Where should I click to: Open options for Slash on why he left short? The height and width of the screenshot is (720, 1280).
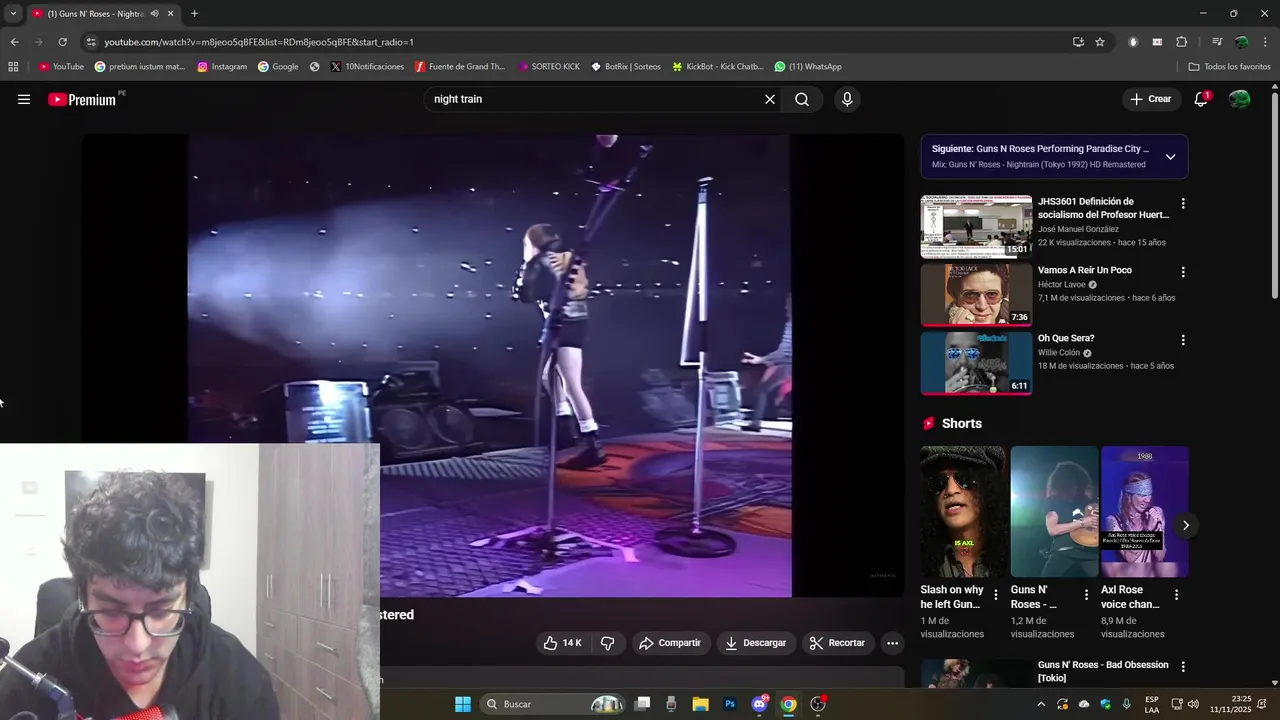click(996, 594)
